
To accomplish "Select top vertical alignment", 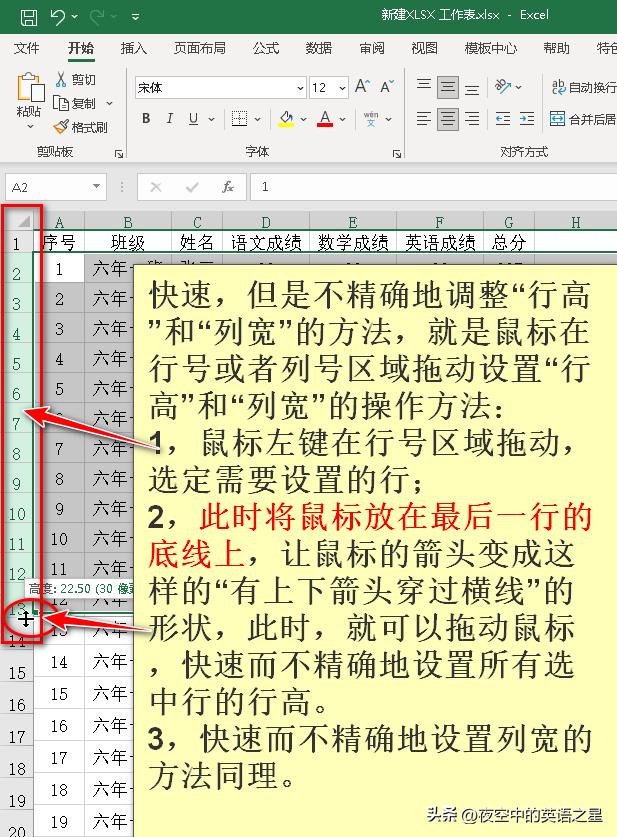I will pyautogui.click(x=424, y=86).
